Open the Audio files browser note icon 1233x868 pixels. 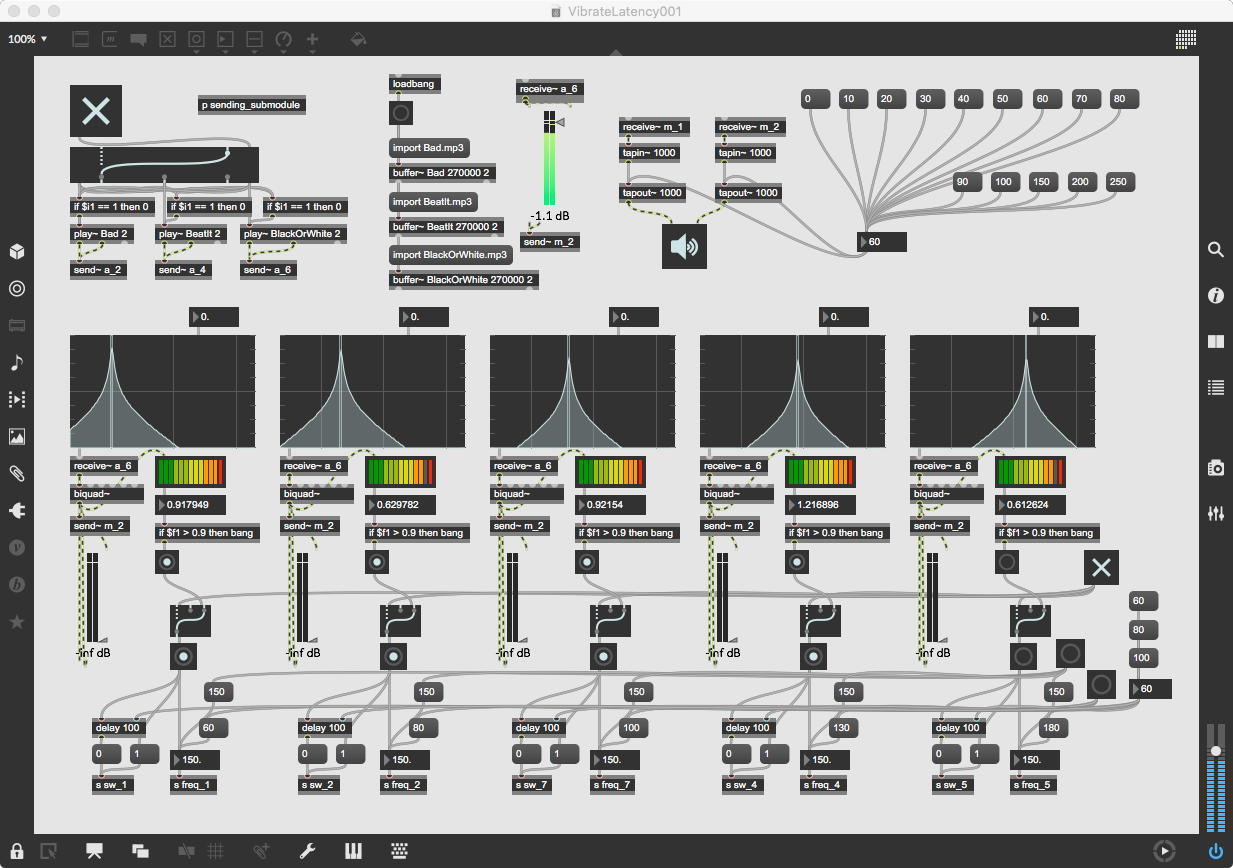point(16,362)
